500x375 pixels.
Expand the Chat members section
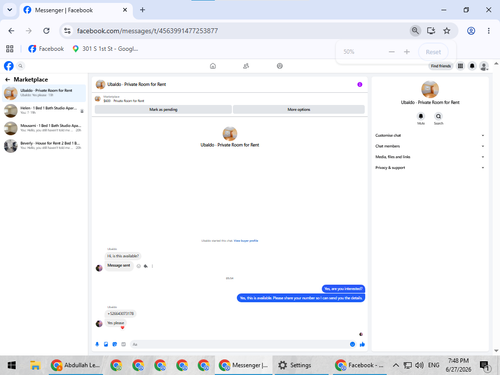point(429,146)
